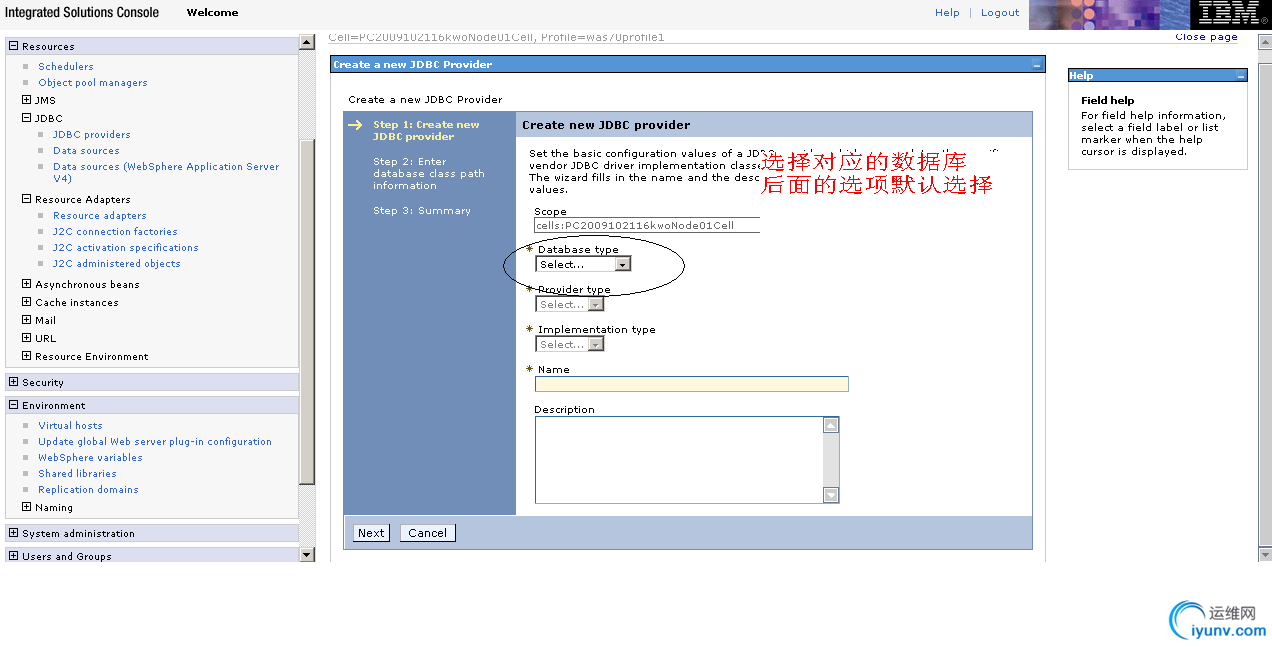
Task: Open the Schedulers link
Action: pos(66,67)
